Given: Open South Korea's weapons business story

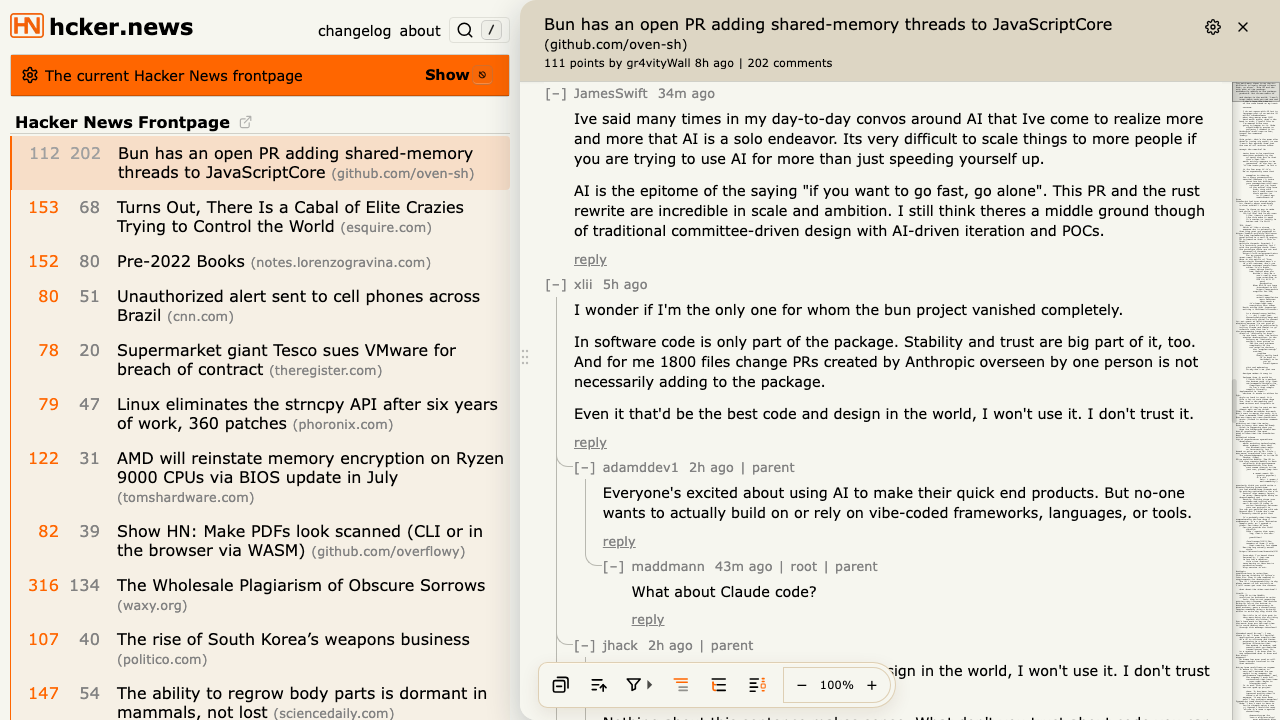Looking at the screenshot, I should 293,640.
